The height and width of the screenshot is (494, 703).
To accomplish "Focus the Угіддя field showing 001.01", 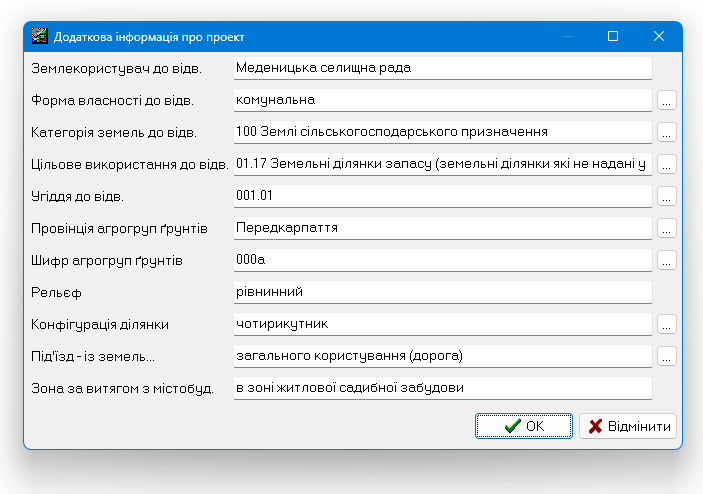I will pos(442,196).
